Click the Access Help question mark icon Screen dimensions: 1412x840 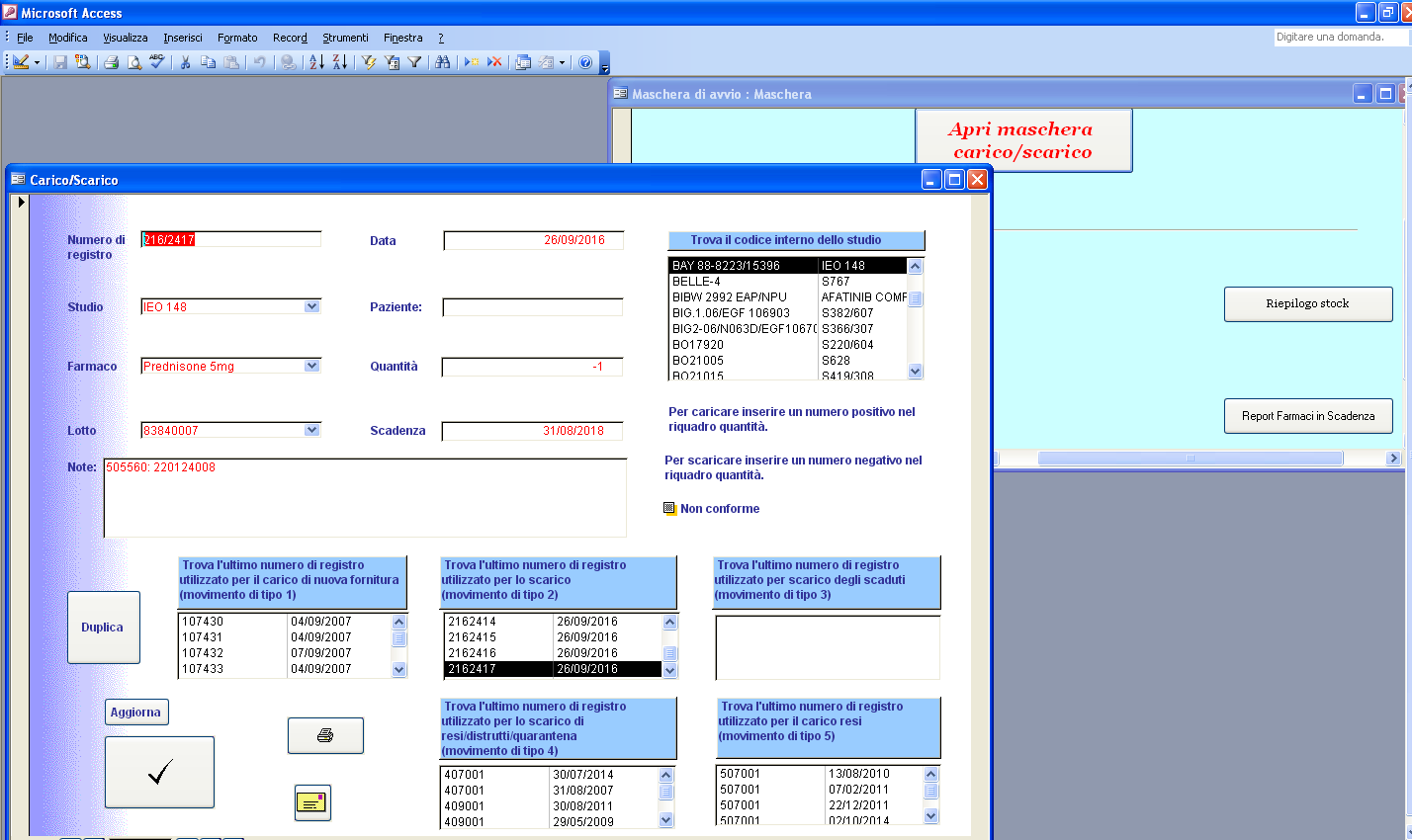coord(585,61)
